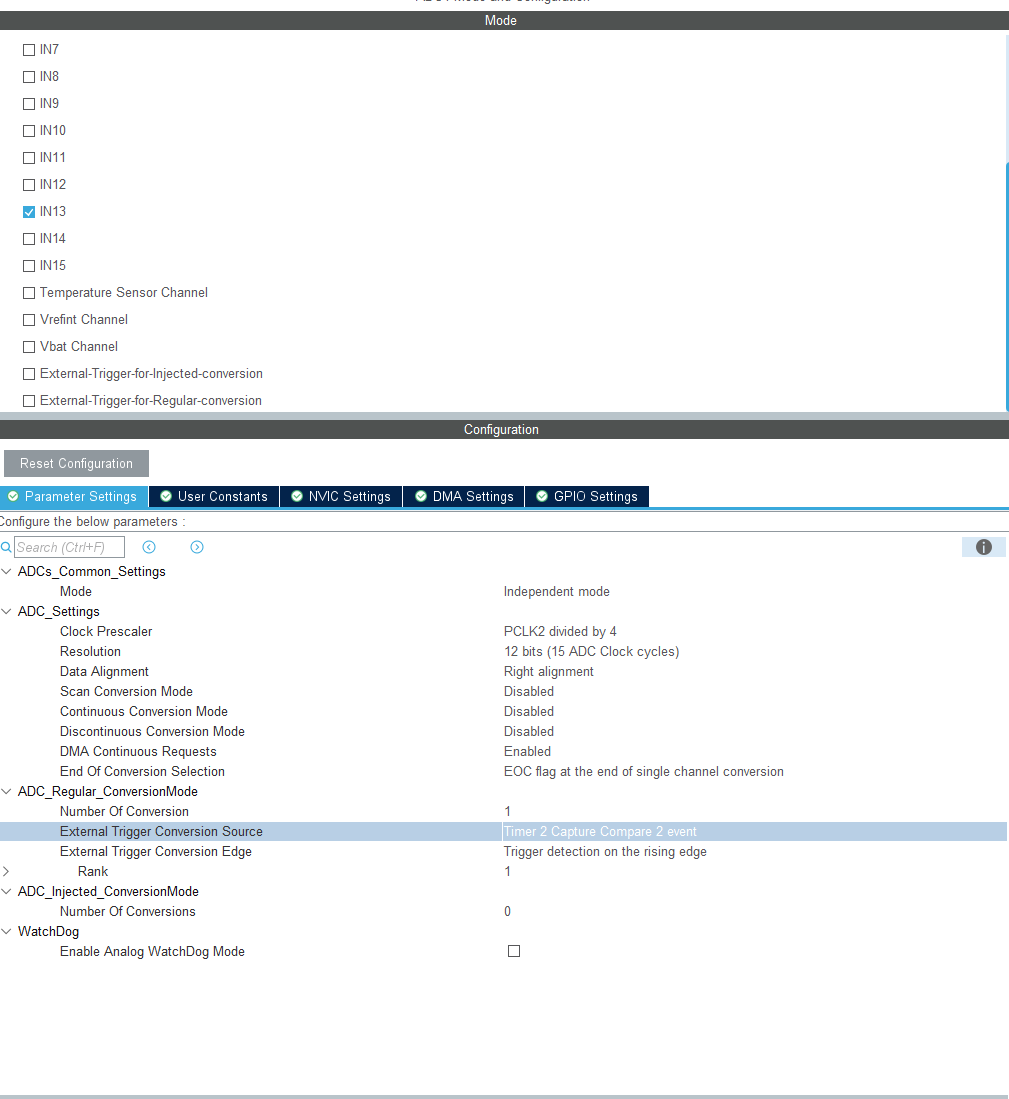The height and width of the screenshot is (1099, 1009).
Task: Enable Temperature Sensor Channel checkbox
Action: point(29,293)
